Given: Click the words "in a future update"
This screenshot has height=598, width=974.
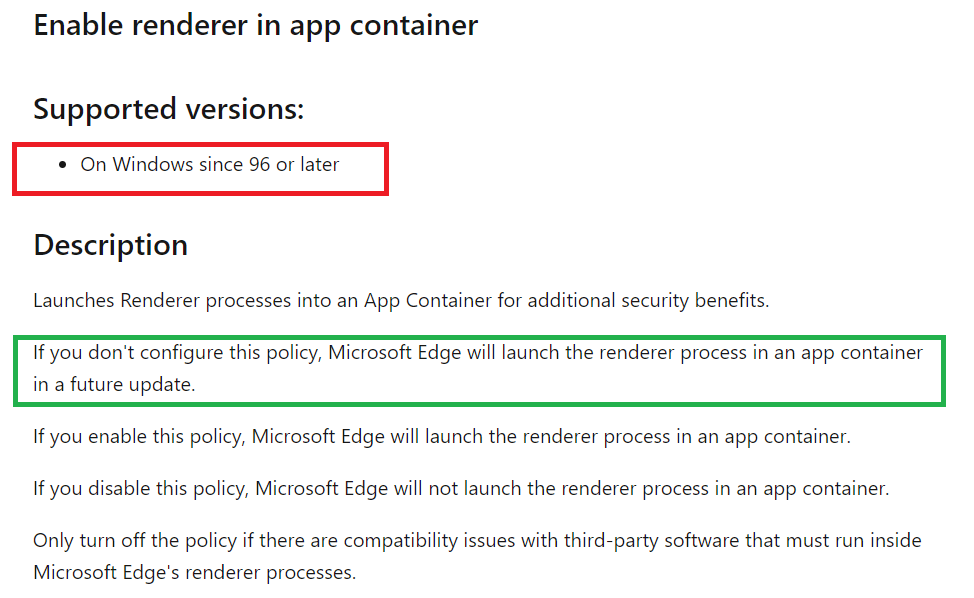Looking at the screenshot, I should click(112, 385).
